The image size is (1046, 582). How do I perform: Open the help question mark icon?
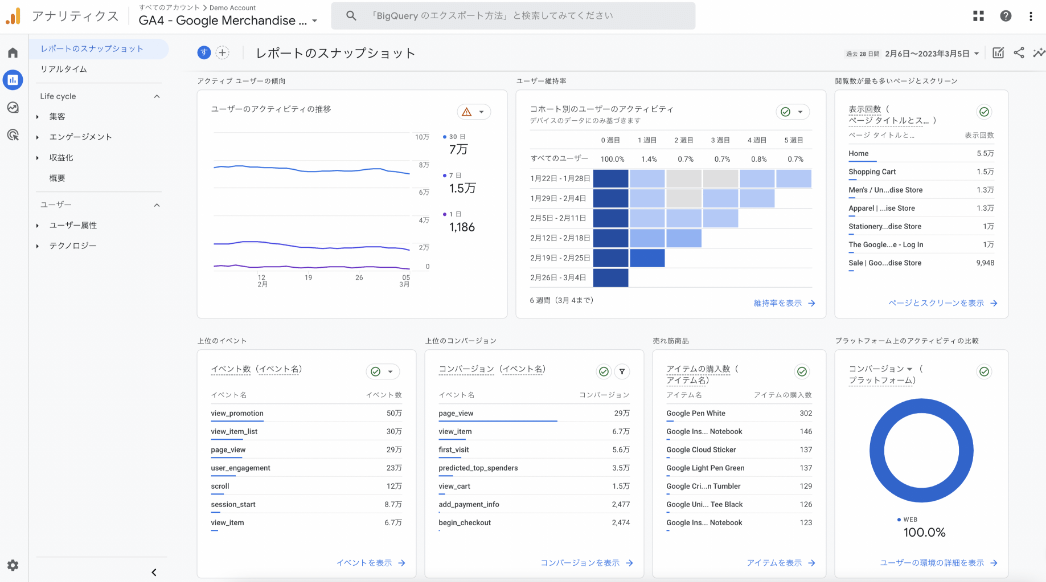pyautogui.click(x=1005, y=16)
